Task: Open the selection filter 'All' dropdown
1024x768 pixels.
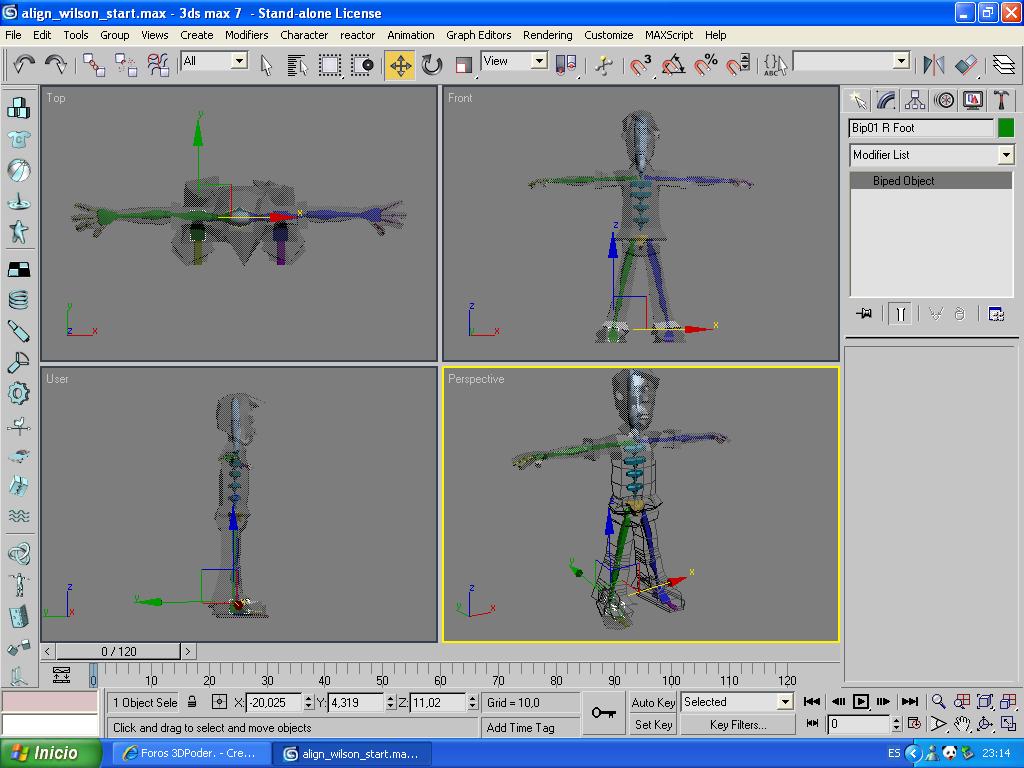Action: (239, 61)
